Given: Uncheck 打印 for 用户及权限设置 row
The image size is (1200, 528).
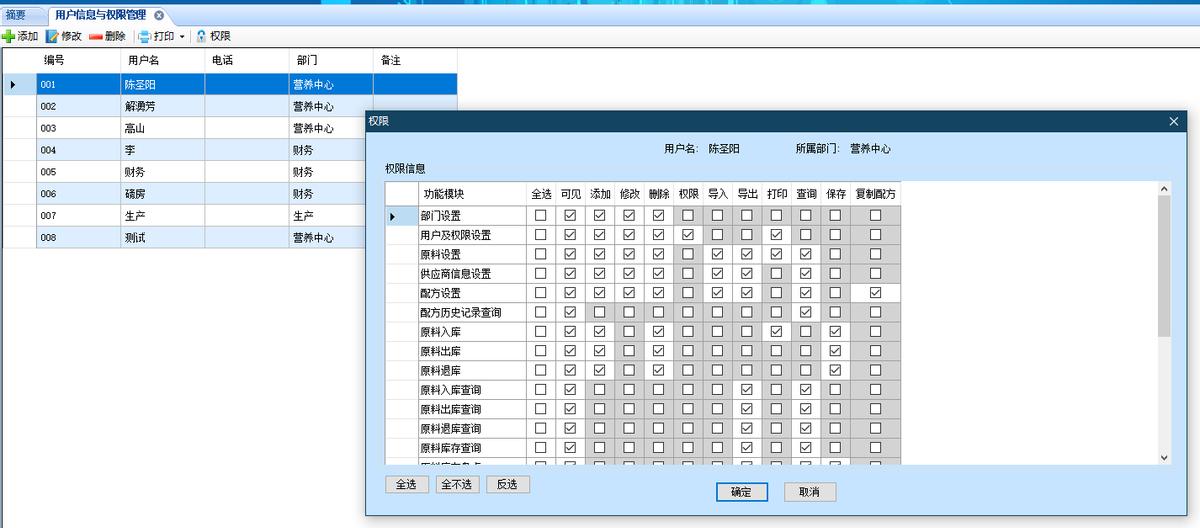Looking at the screenshot, I should pyautogui.click(x=776, y=235).
